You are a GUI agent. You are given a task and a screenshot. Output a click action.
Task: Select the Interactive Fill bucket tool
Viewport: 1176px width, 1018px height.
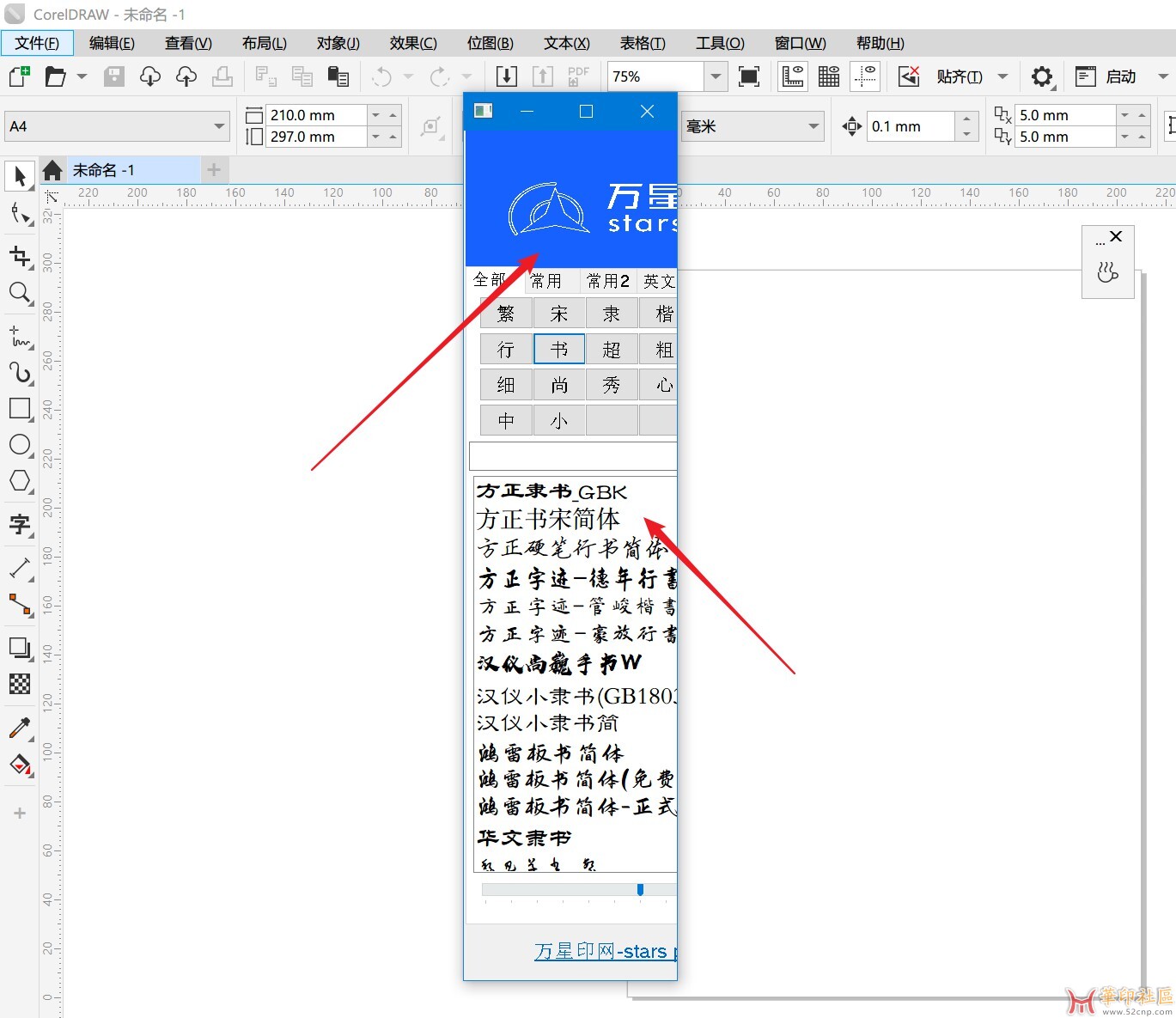pyautogui.click(x=20, y=765)
